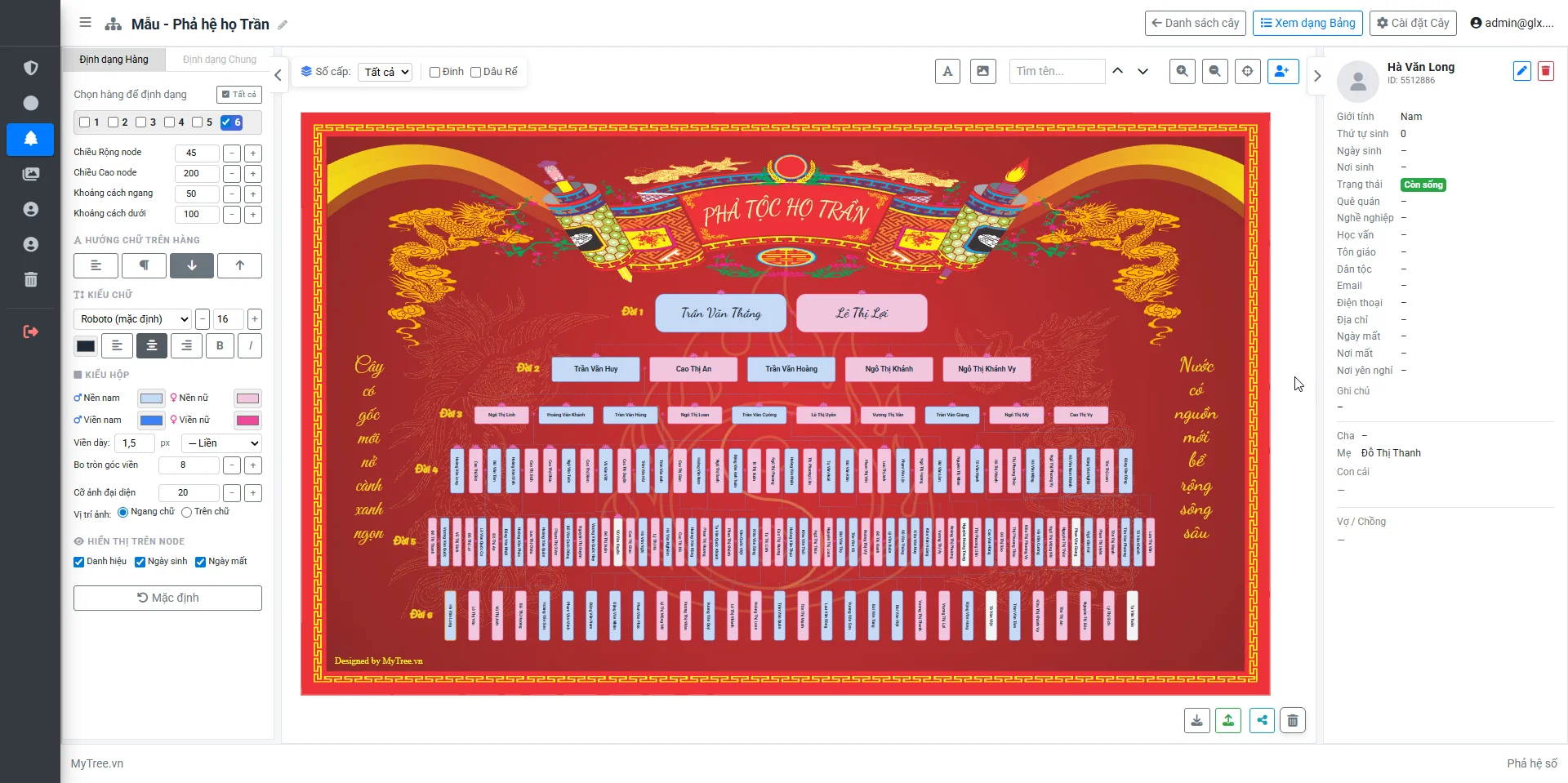
Task: Switch to Xem dạng Bảng view
Action: [1307, 23]
